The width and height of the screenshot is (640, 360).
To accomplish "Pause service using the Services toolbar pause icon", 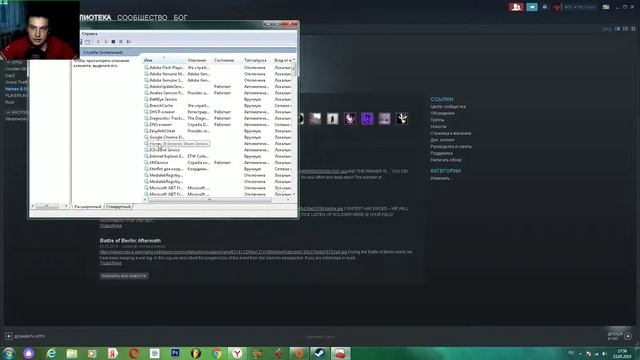I will tap(121, 42).
